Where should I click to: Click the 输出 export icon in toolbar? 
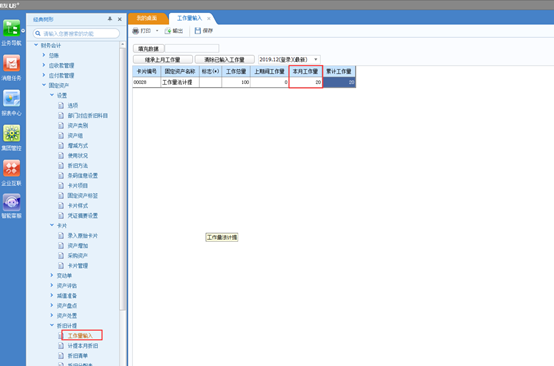(x=168, y=31)
